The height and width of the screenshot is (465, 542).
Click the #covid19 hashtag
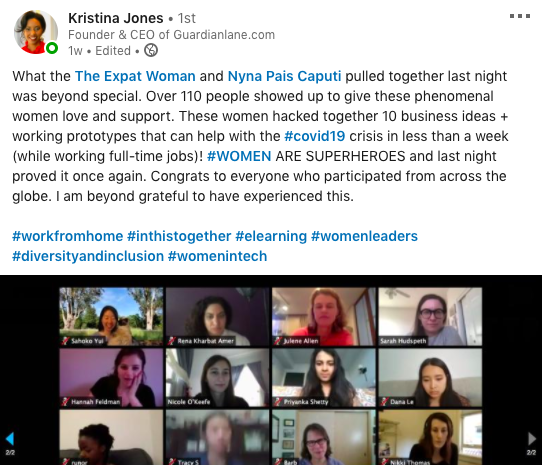click(x=315, y=136)
